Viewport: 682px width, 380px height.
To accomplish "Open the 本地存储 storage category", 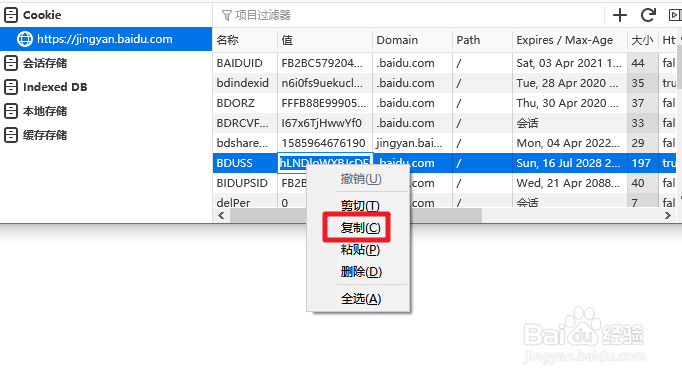I will click(x=106, y=111).
